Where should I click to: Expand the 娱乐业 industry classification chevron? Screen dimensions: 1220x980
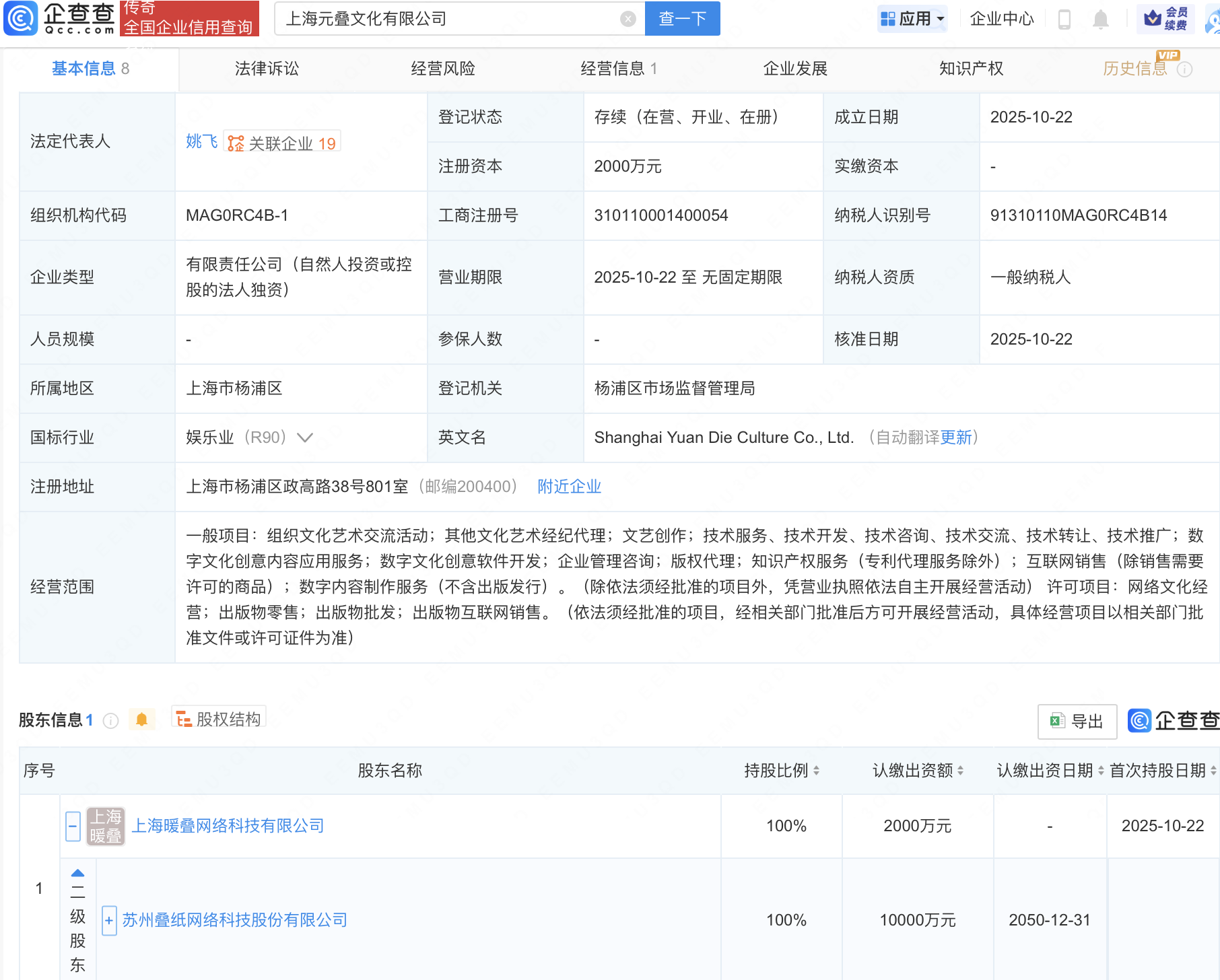[305, 438]
